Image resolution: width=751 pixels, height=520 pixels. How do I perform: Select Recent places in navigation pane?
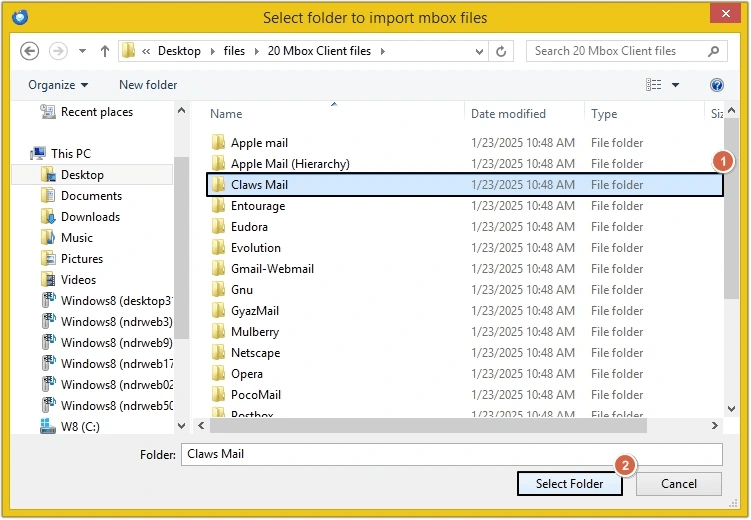point(87,112)
